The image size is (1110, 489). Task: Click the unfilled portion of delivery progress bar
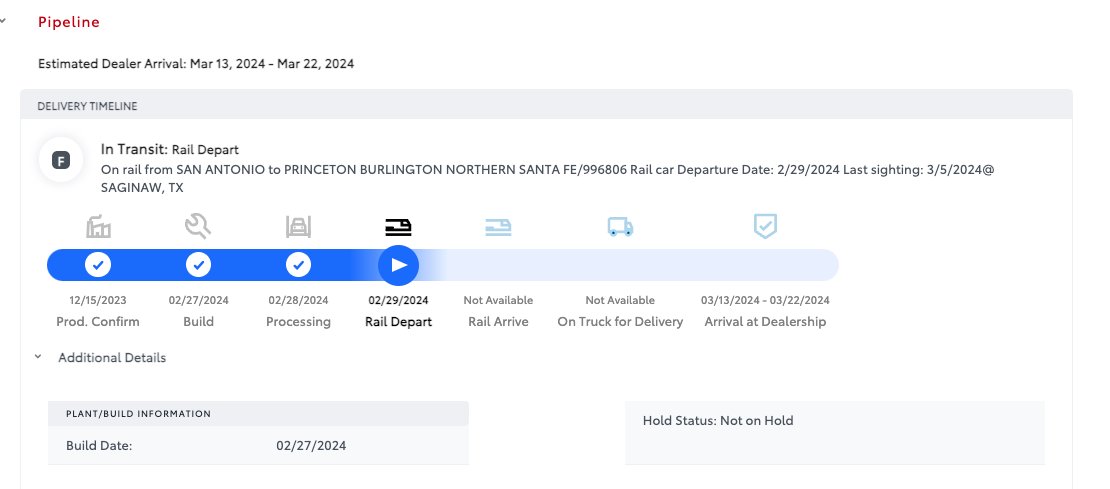[637, 265]
